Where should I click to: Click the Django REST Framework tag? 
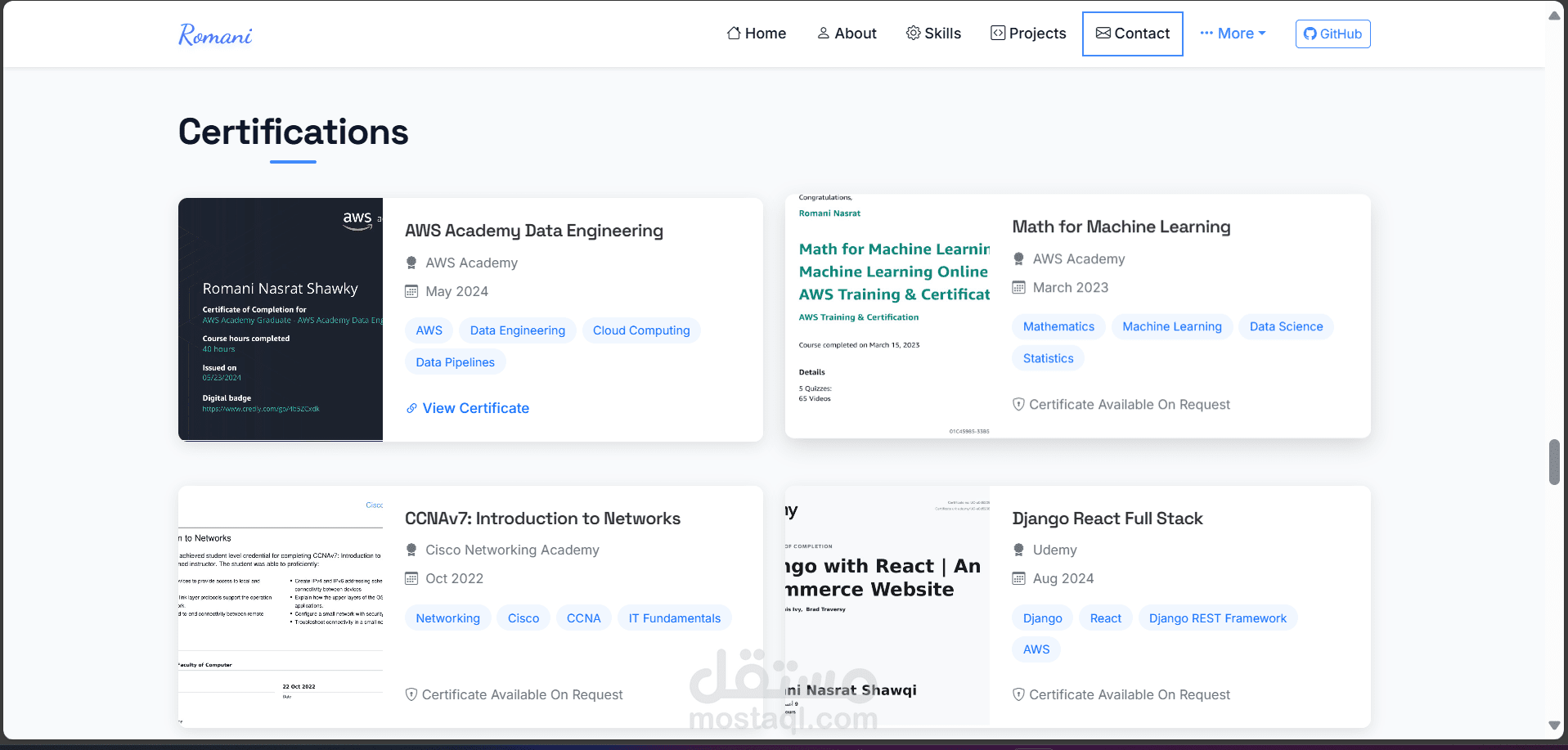1218,618
